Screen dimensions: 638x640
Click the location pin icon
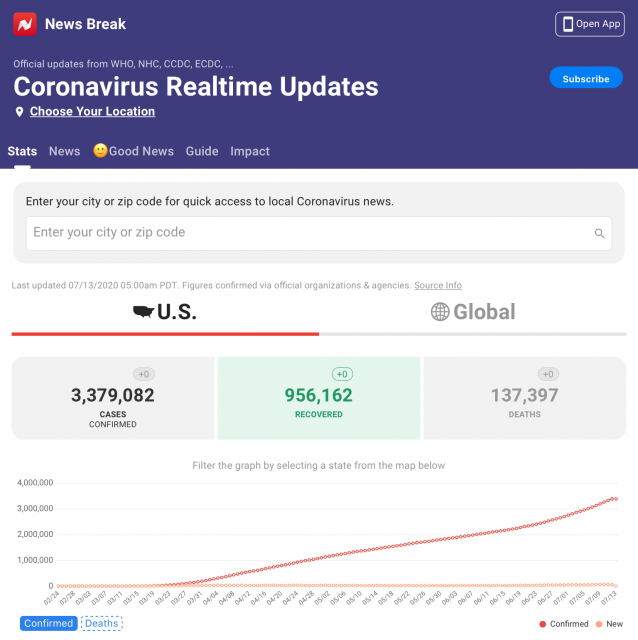19,112
